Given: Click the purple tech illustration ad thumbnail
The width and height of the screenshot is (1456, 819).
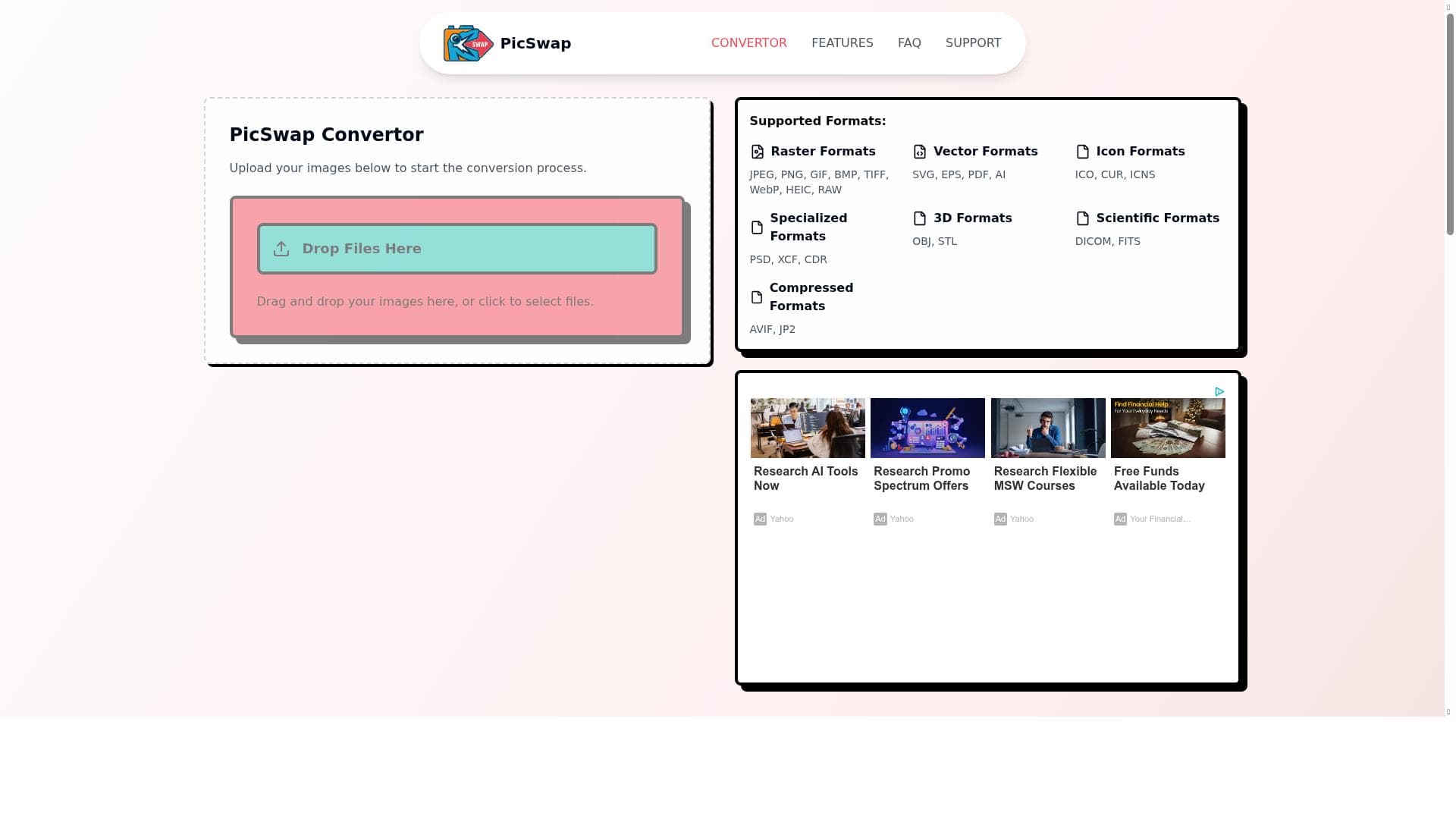Looking at the screenshot, I should coord(927,428).
